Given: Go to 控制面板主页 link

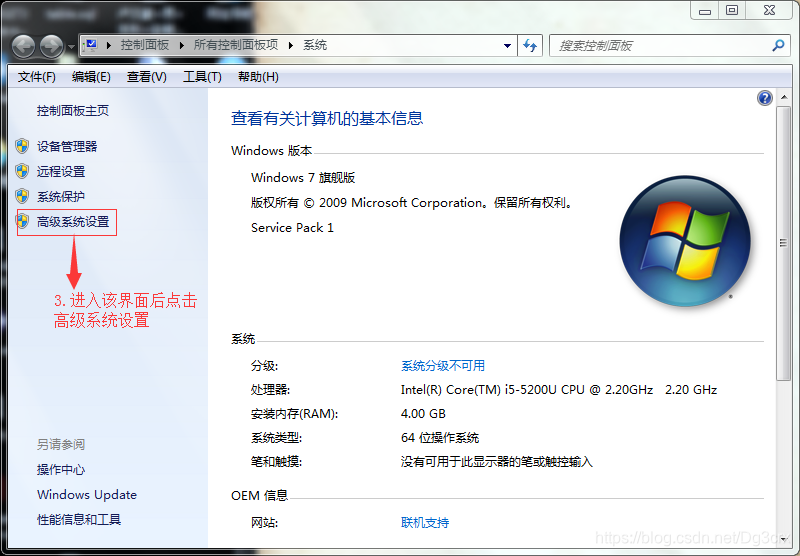Looking at the screenshot, I should click(73, 111).
